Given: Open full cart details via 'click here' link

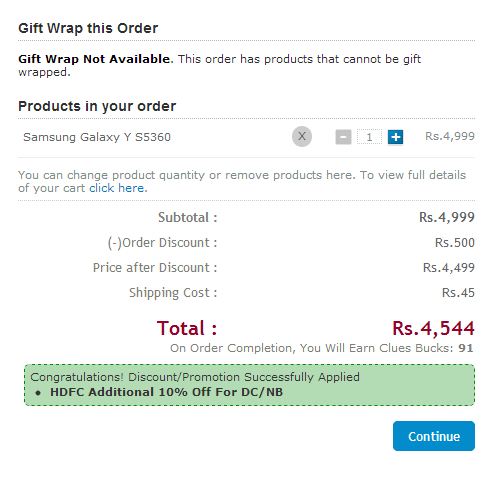Looking at the screenshot, I should [x=117, y=188].
